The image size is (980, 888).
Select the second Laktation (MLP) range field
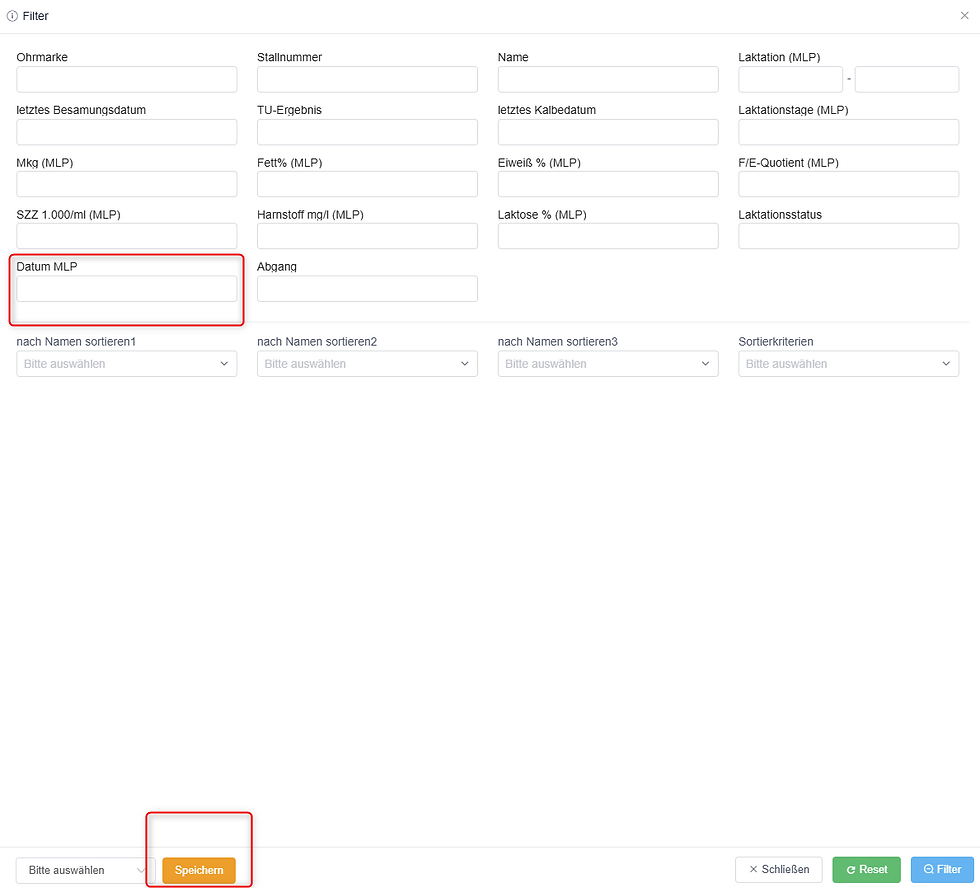coord(906,79)
